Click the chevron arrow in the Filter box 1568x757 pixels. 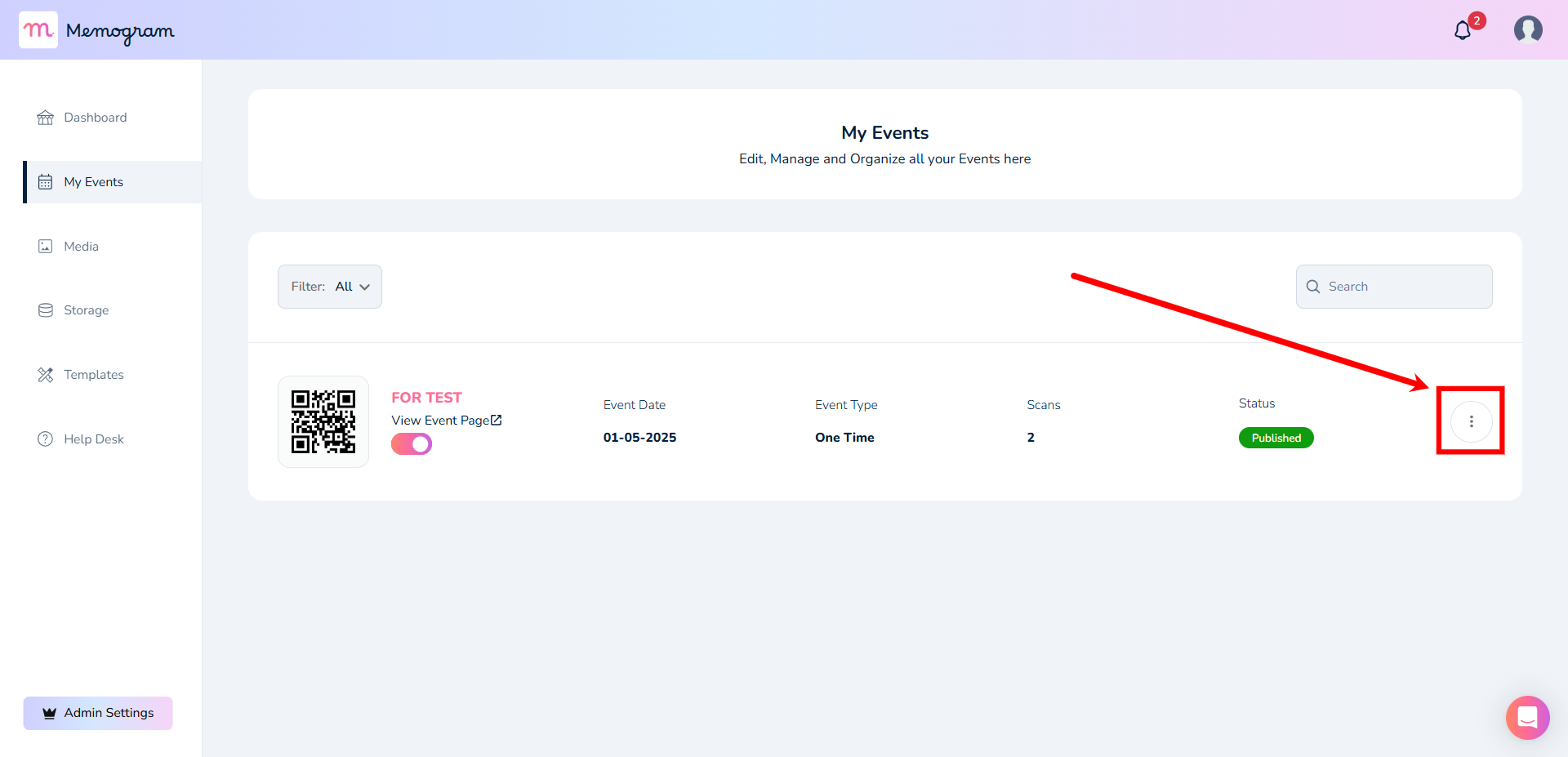coord(365,287)
